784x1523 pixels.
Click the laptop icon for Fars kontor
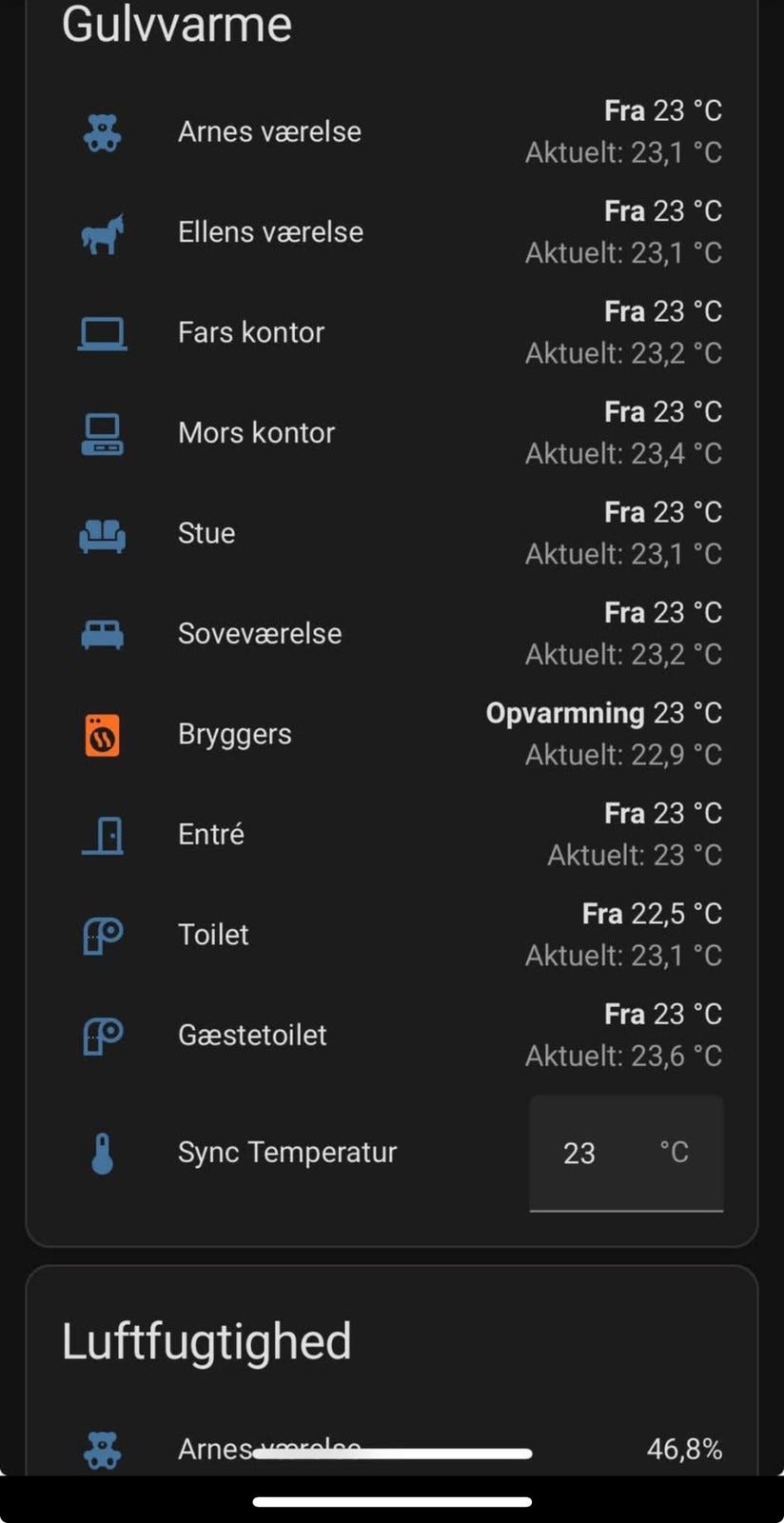pyautogui.click(x=103, y=333)
